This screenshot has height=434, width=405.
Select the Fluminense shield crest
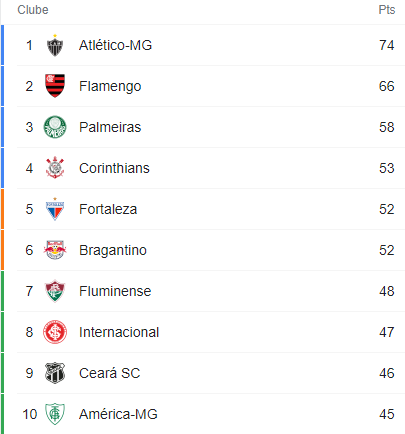pyautogui.click(x=55, y=291)
